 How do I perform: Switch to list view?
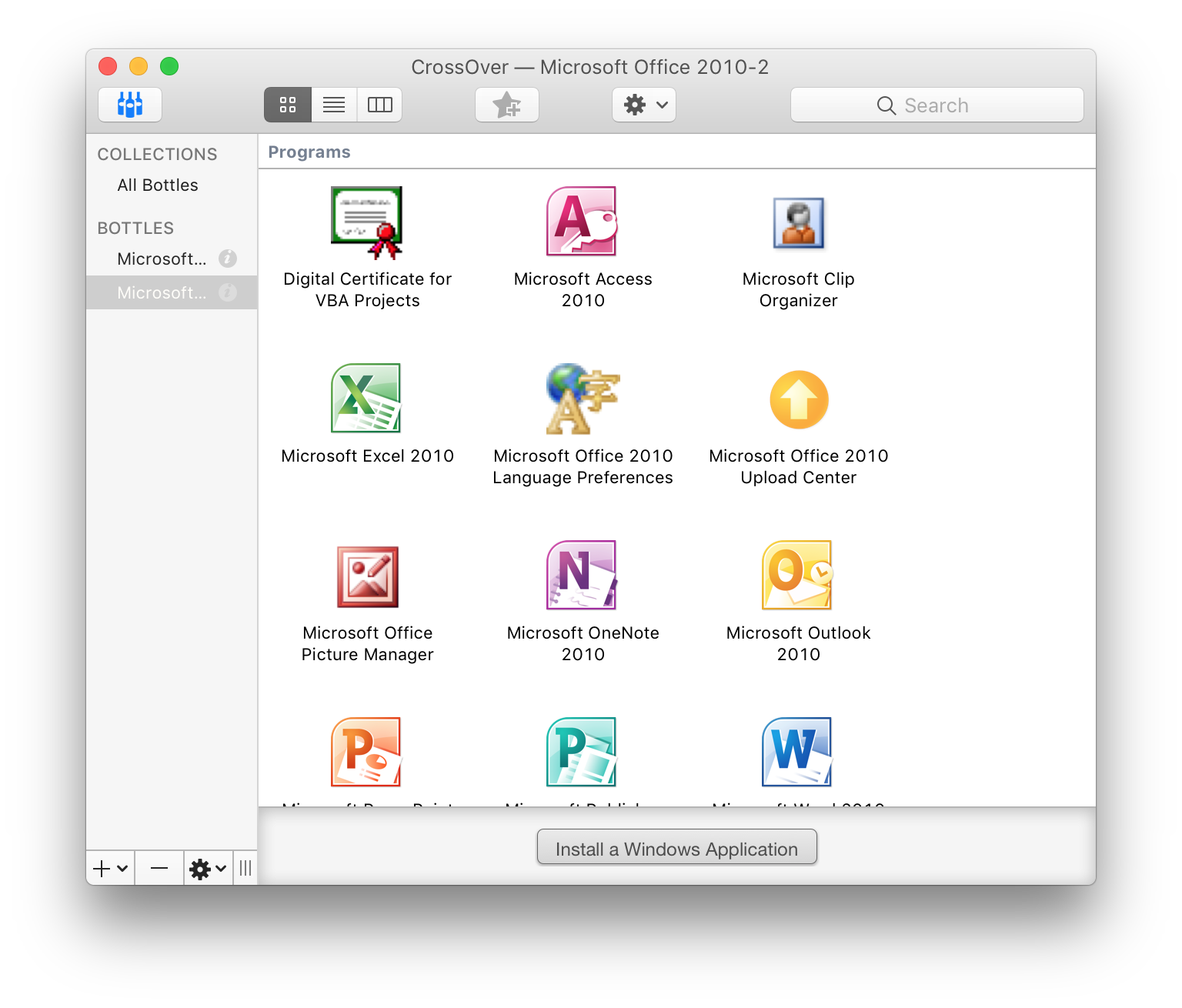[x=333, y=105]
